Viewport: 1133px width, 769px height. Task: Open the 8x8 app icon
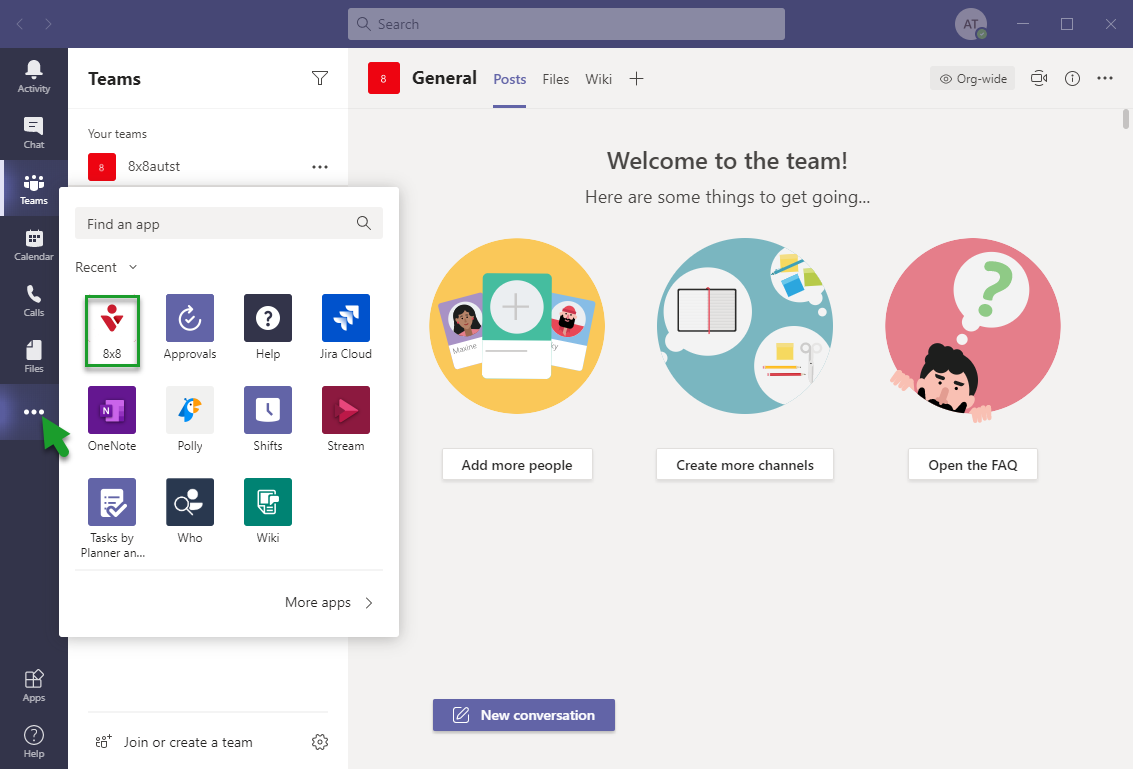112,319
